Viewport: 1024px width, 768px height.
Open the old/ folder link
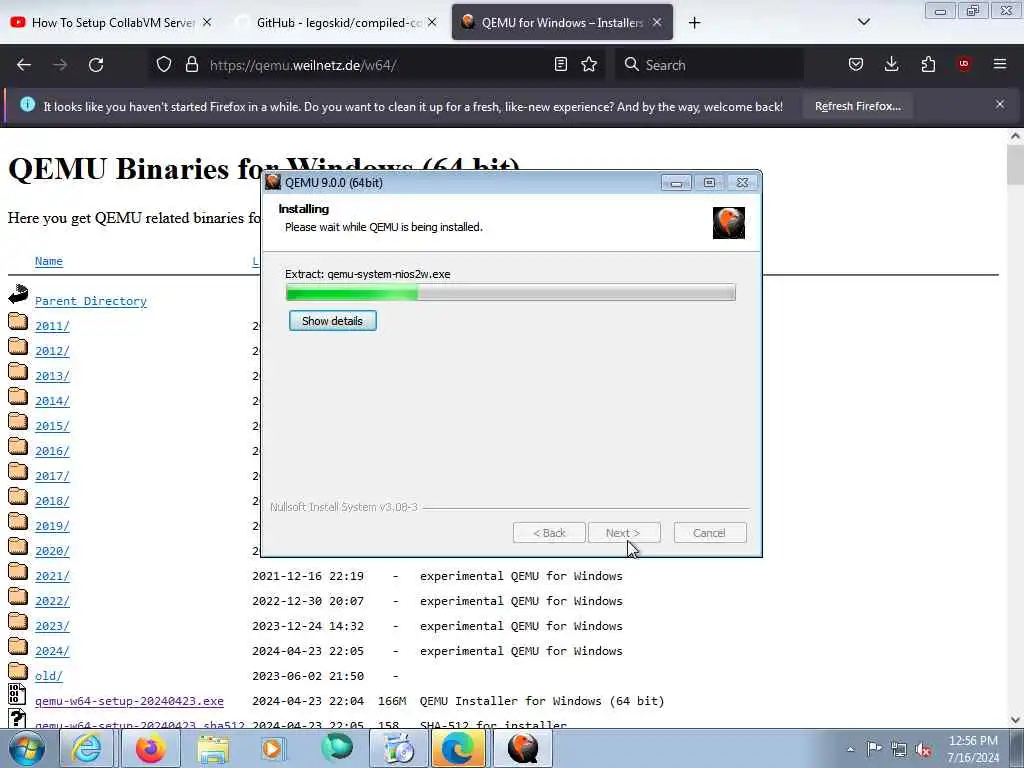[x=49, y=676]
